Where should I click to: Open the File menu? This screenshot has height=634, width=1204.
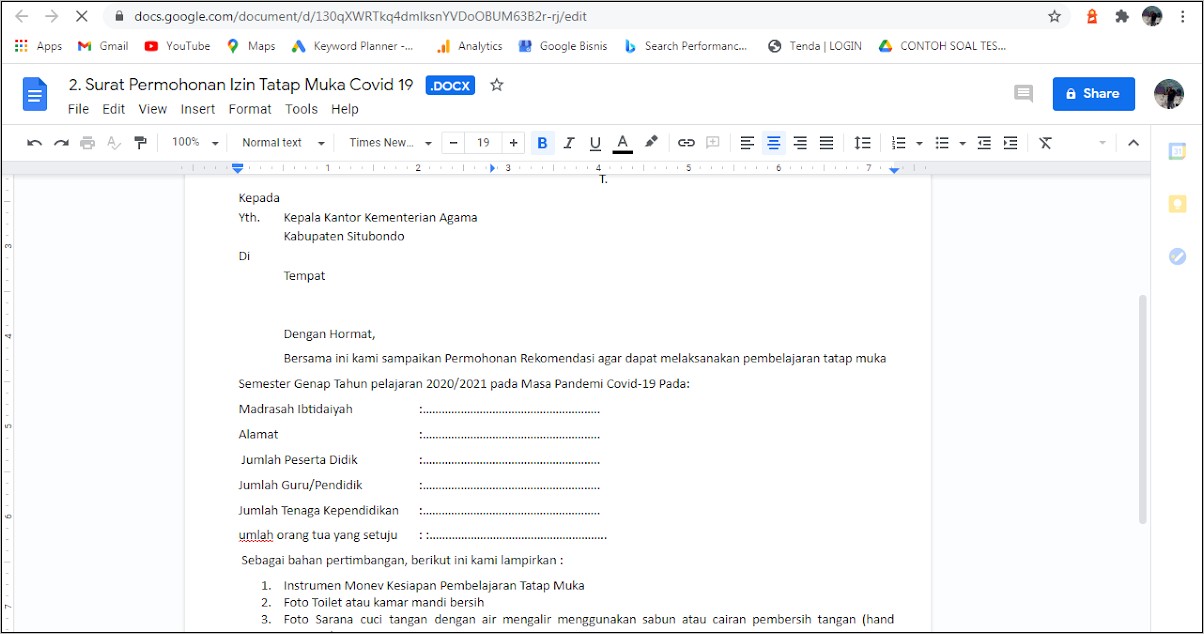(78, 109)
